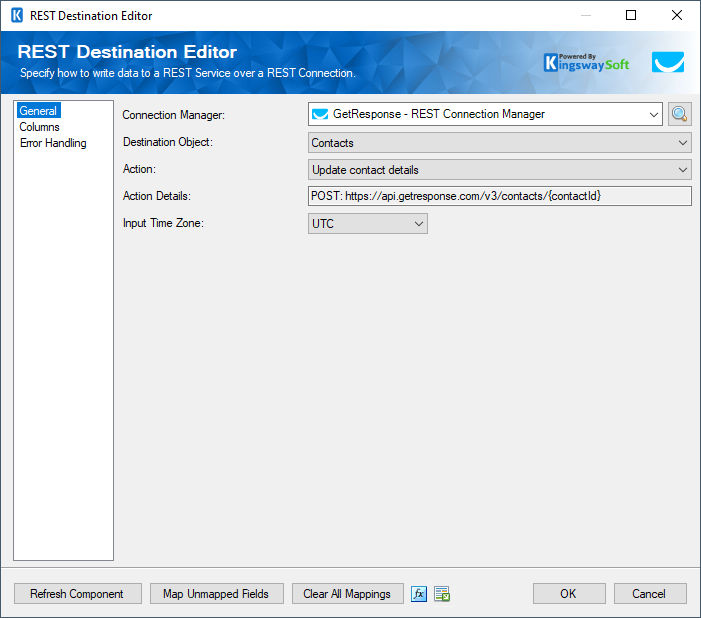Click the KingswaySoft logo in the banner
Viewport: 701px width, 618px height.
[586, 63]
